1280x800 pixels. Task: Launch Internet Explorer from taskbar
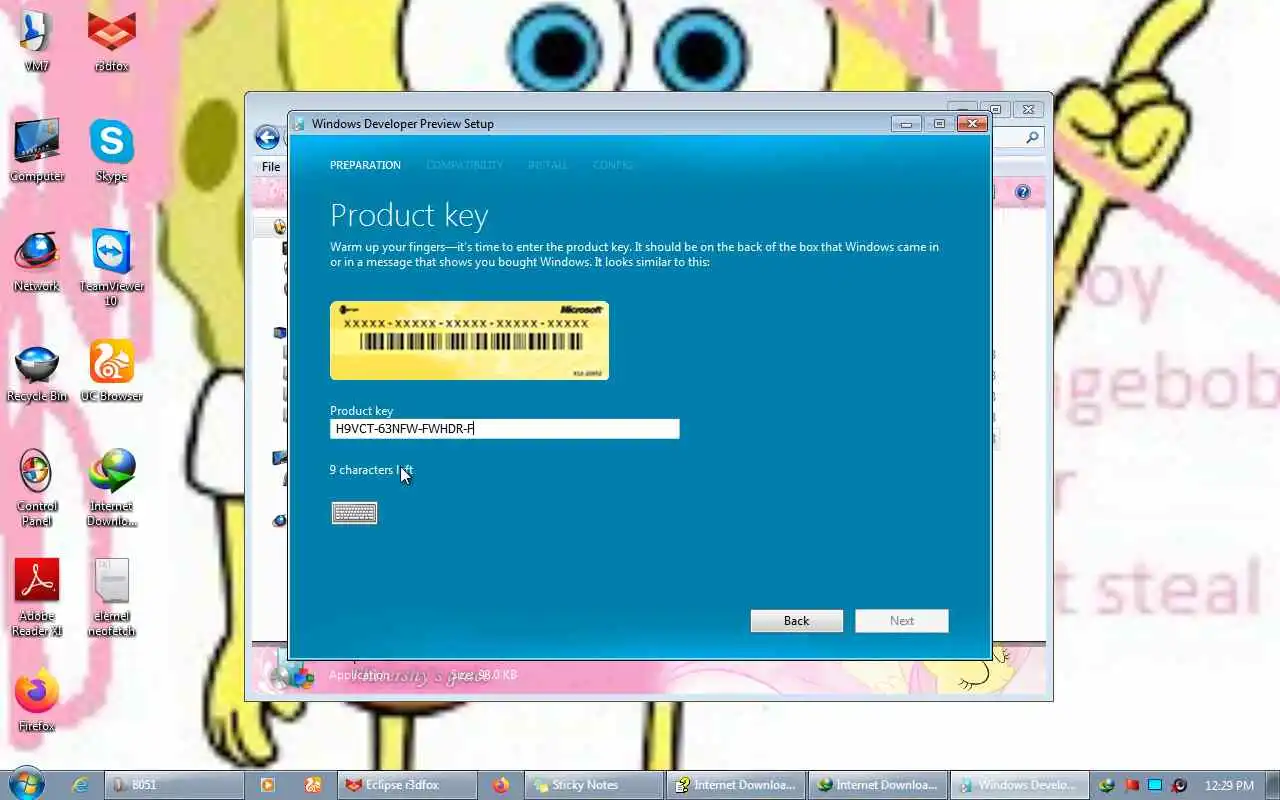coord(81,785)
